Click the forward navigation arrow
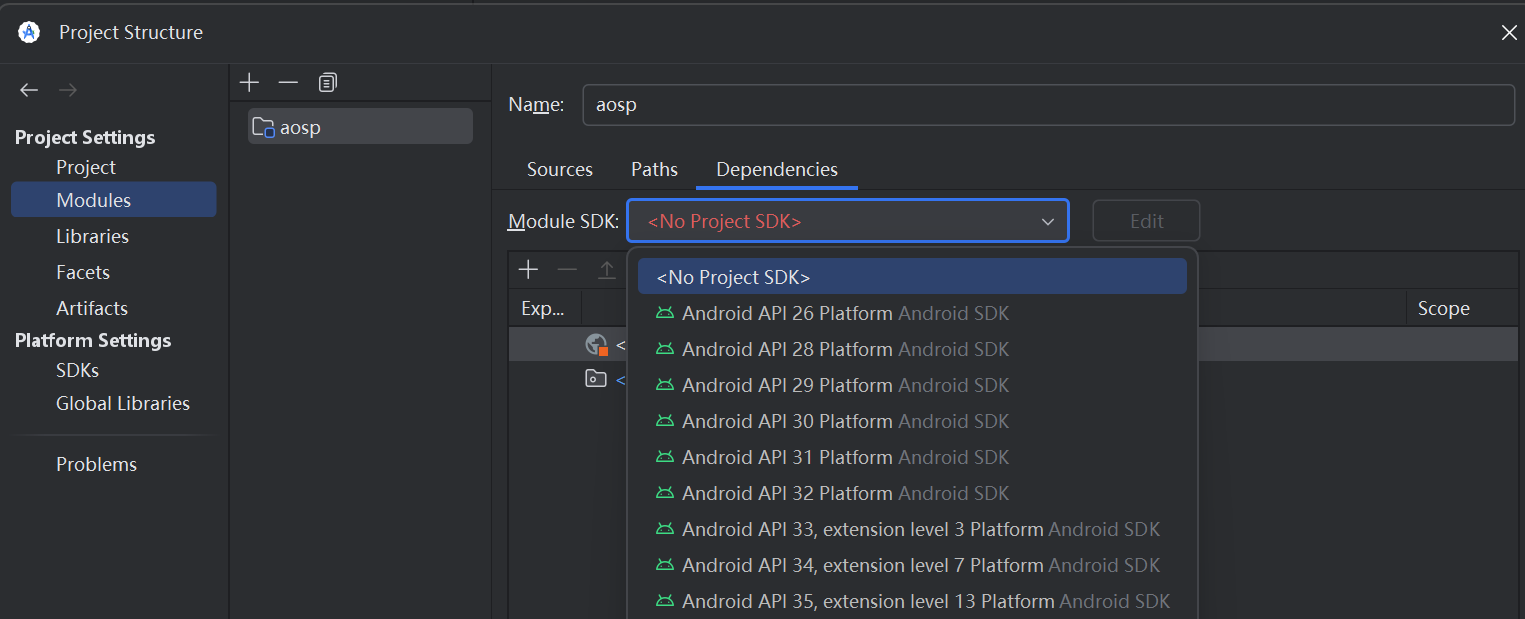The image size is (1525, 619). pyautogui.click(x=68, y=90)
